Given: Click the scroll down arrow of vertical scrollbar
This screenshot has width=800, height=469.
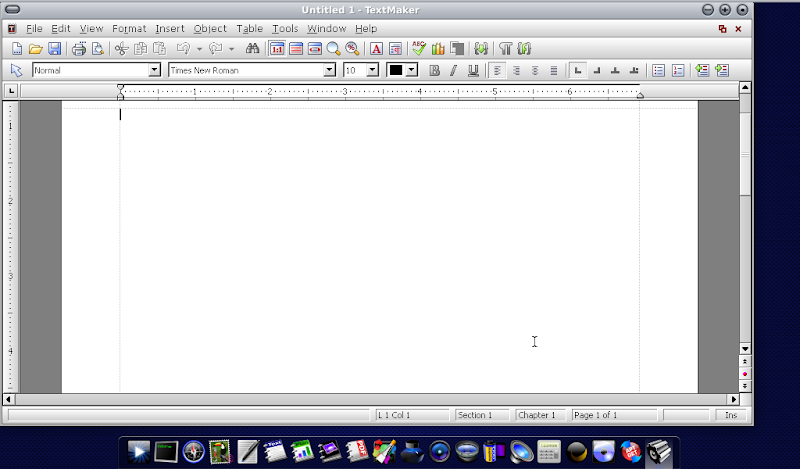Looking at the screenshot, I should [745, 349].
